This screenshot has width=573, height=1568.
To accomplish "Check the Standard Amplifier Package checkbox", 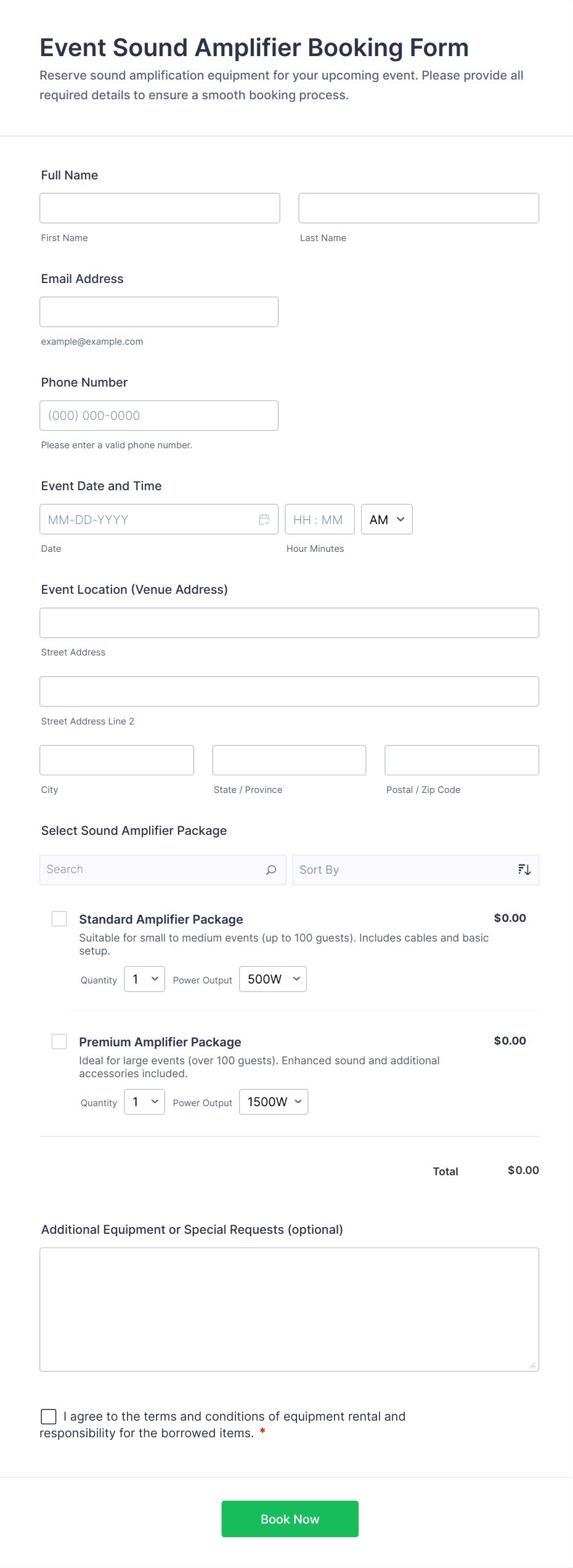I will [x=59, y=919].
